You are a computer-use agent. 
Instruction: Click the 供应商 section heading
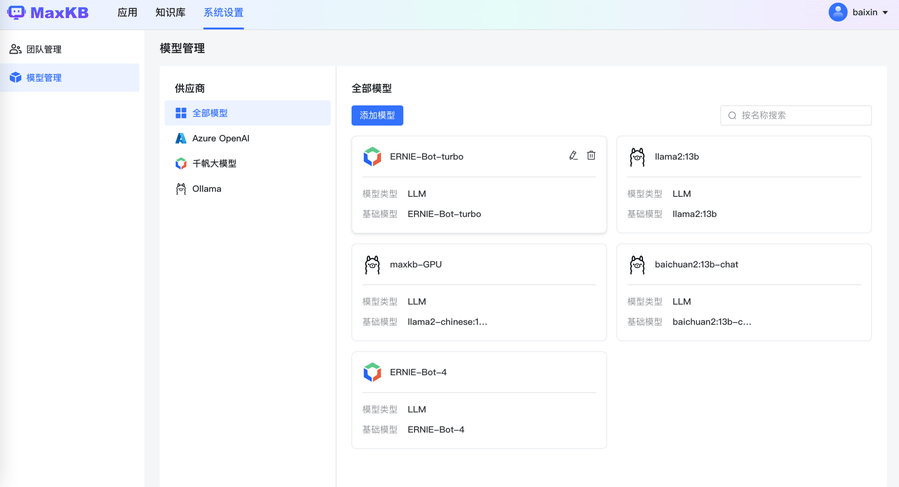190,88
